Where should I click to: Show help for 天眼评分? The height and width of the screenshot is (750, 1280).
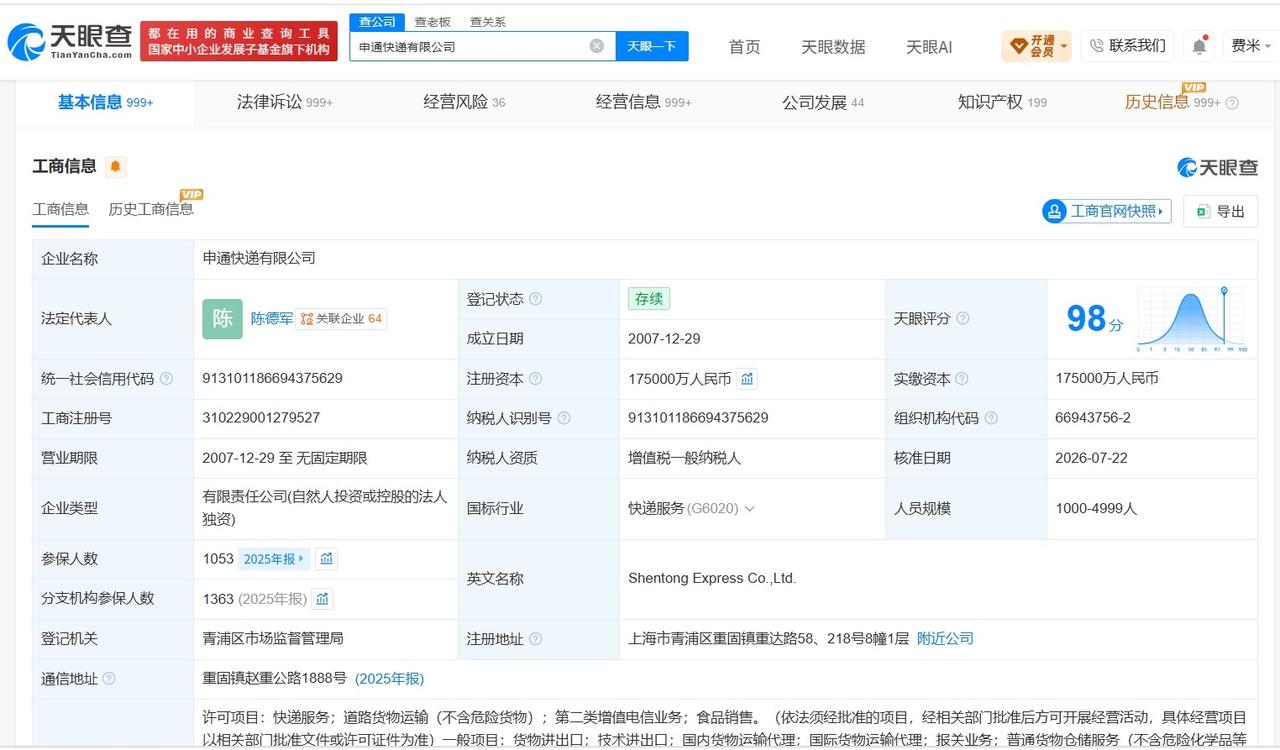tap(962, 319)
